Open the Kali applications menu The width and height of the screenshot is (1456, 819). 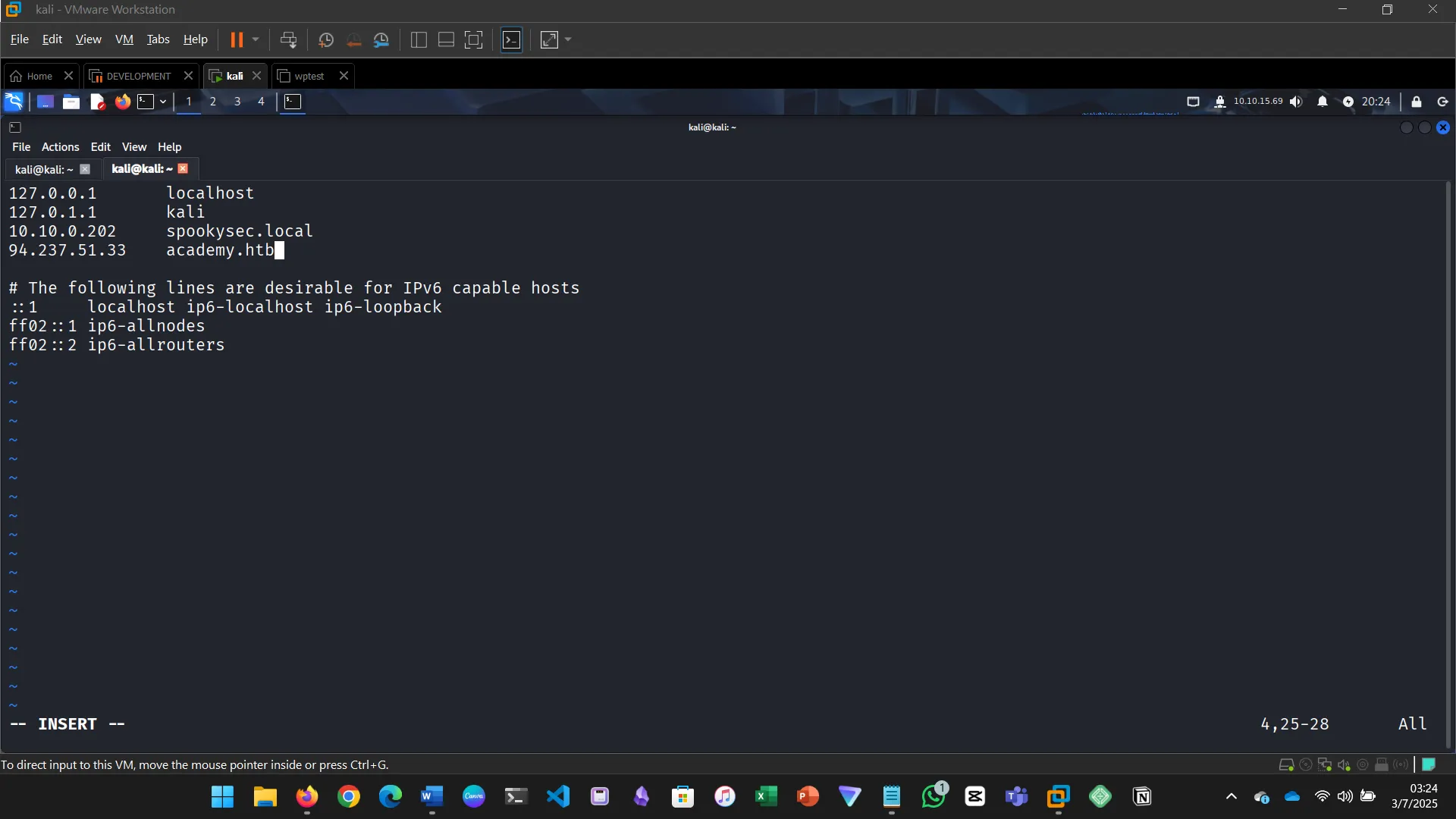tap(14, 102)
